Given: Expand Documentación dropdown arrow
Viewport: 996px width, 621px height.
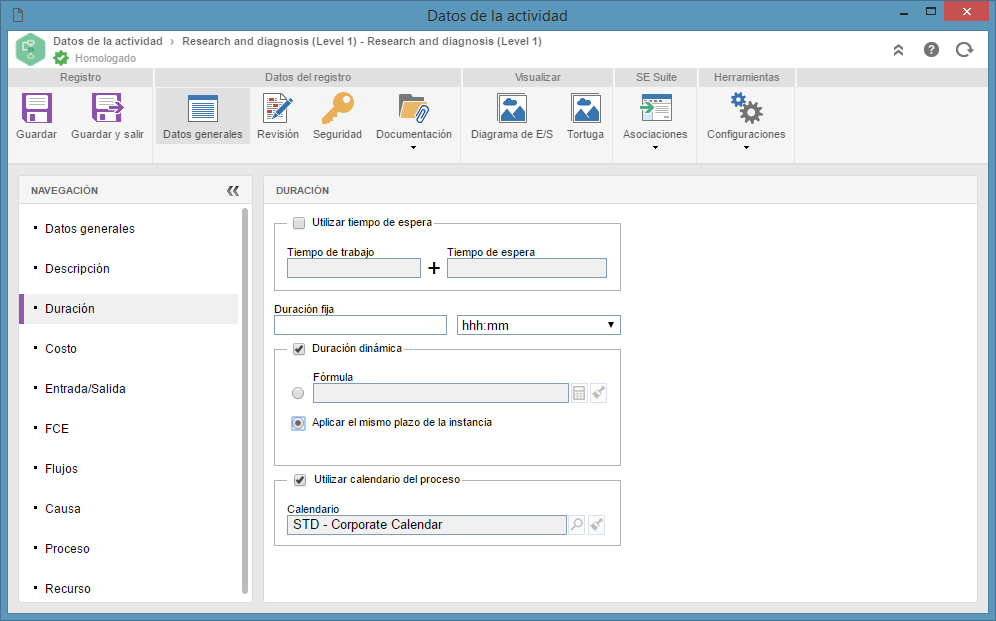Looking at the screenshot, I should (x=414, y=148).
